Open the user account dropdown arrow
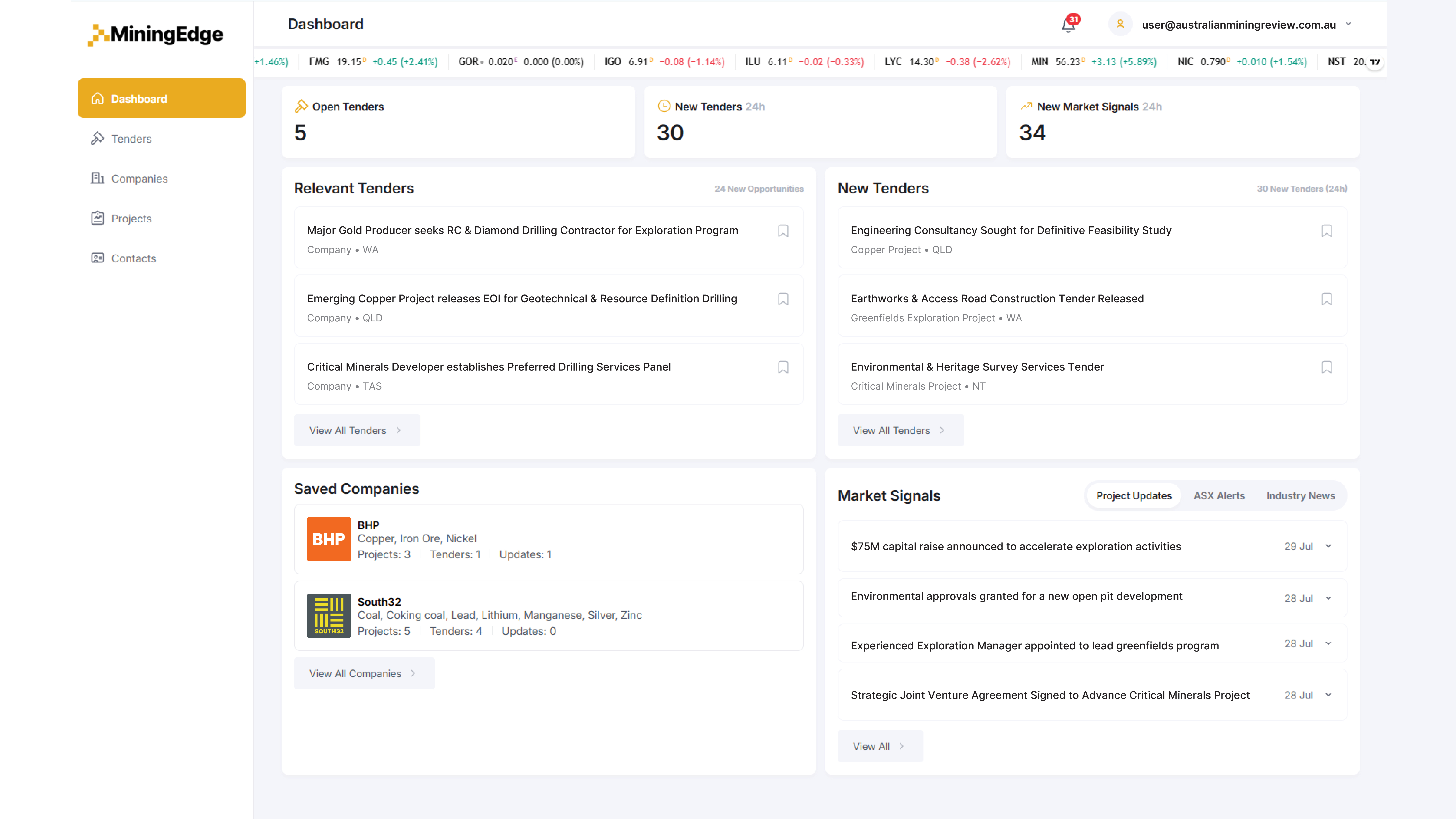The width and height of the screenshot is (1456, 819). coord(1348,24)
